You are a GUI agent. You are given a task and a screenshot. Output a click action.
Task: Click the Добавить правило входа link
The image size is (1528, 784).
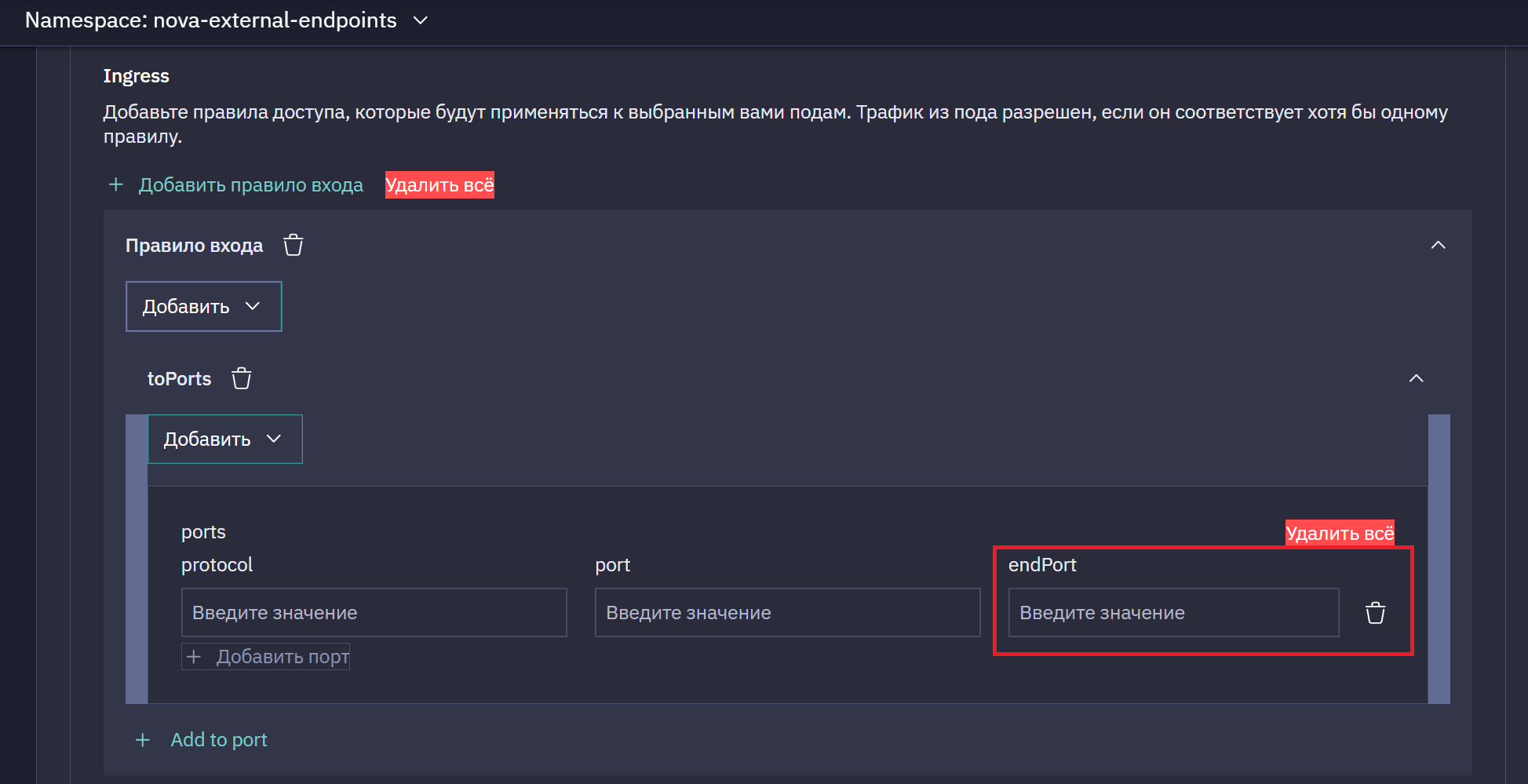tap(251, 185)
